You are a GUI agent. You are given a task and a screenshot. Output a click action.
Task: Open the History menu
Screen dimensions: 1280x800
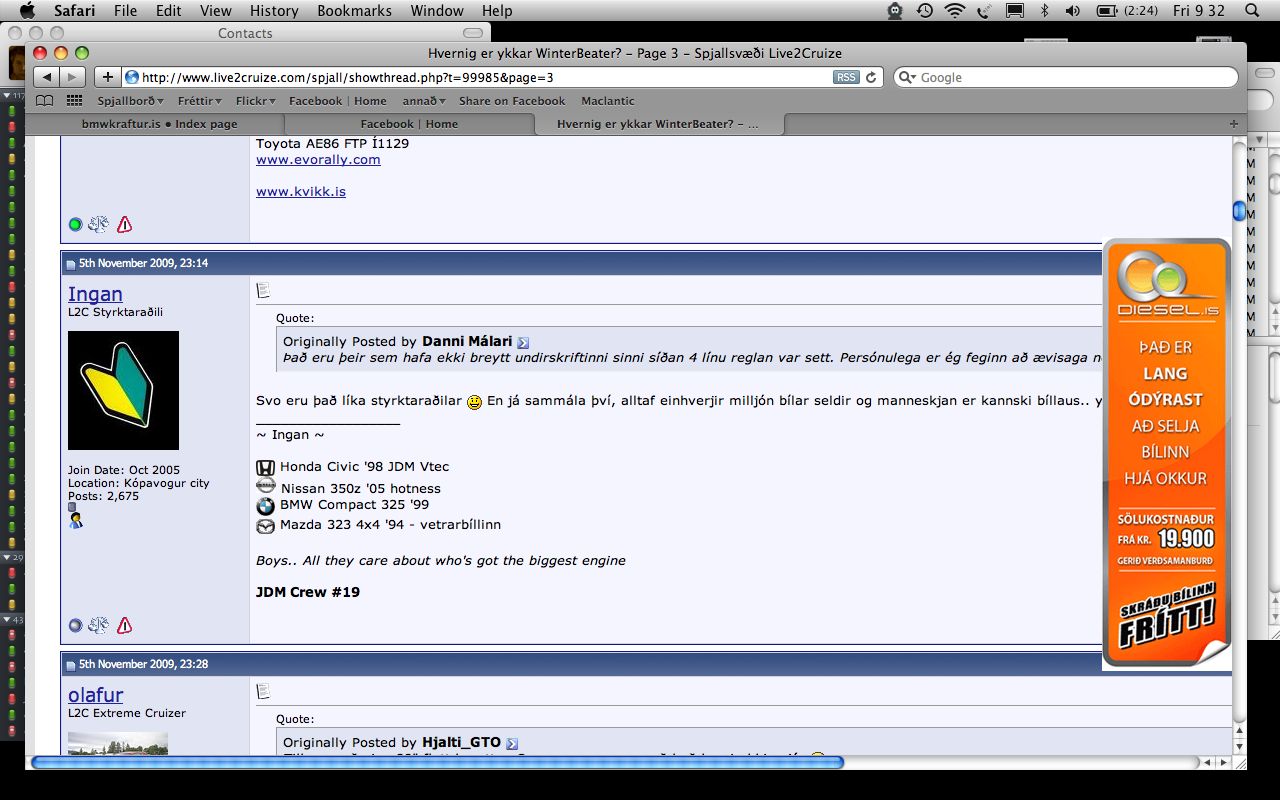[274, 11]
